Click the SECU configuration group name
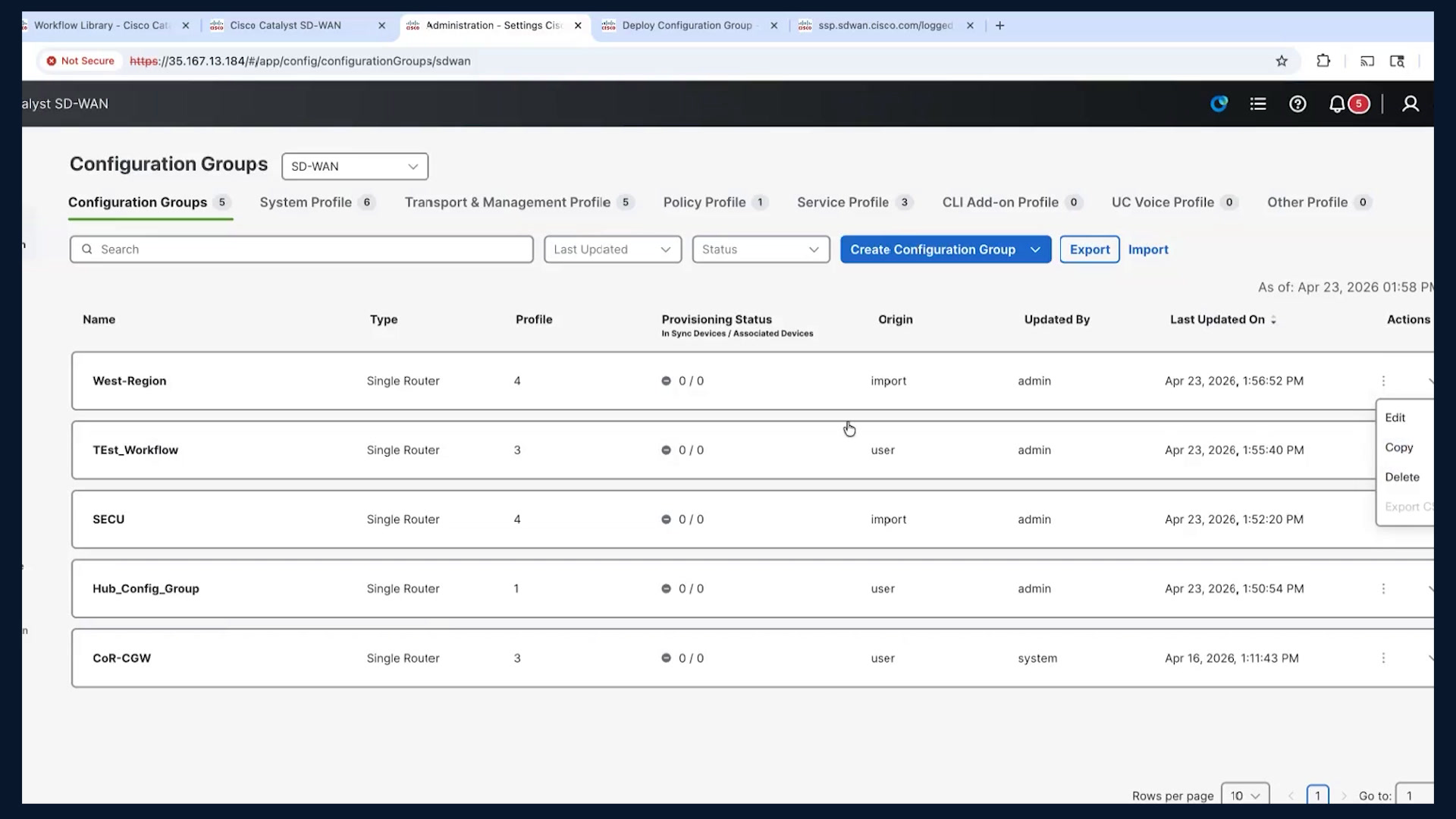The width and height of the screenshot is (1456, 819). (x=108, y=519)
